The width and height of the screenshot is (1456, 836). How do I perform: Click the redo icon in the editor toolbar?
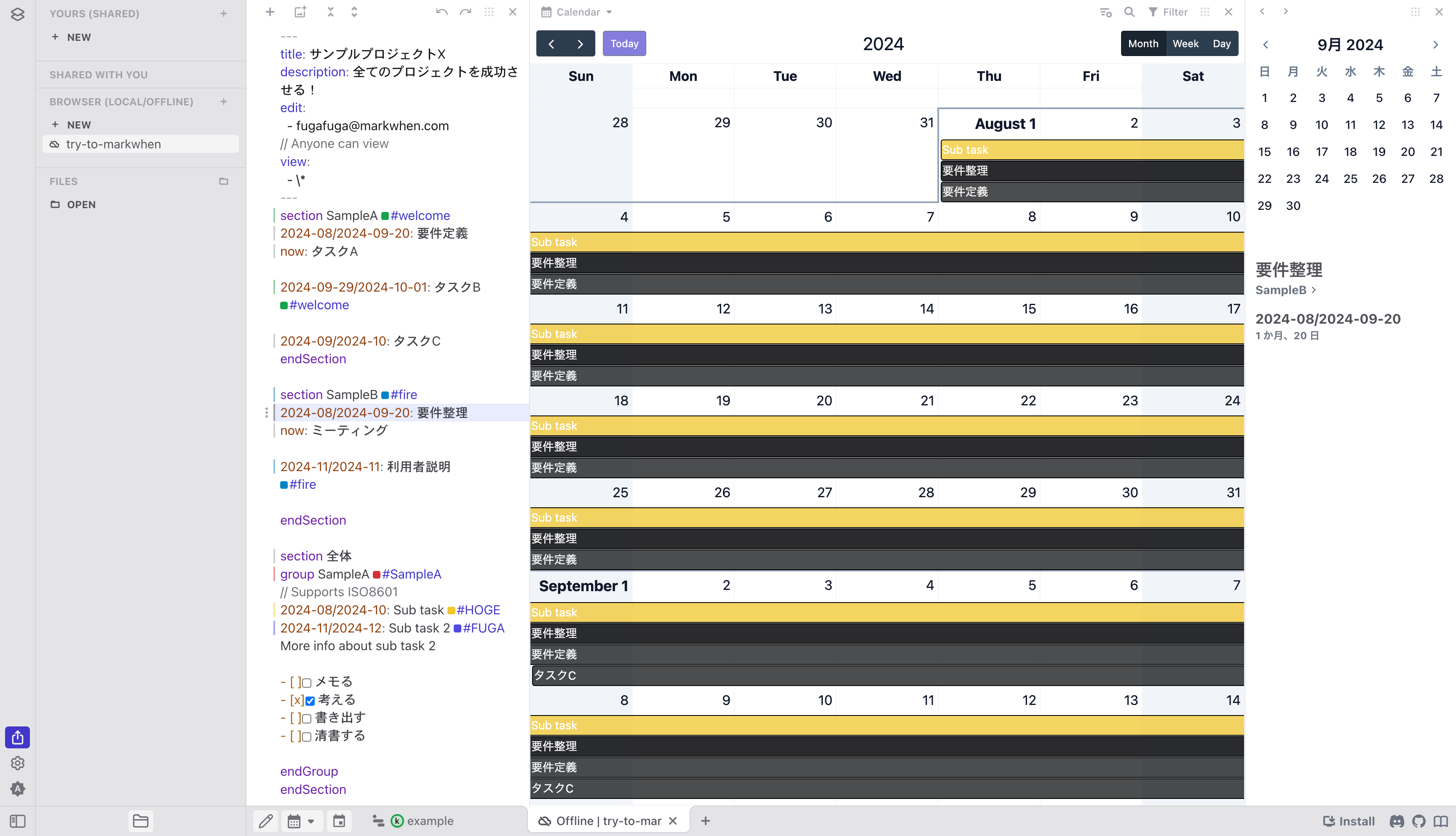(x=466, y=11)
